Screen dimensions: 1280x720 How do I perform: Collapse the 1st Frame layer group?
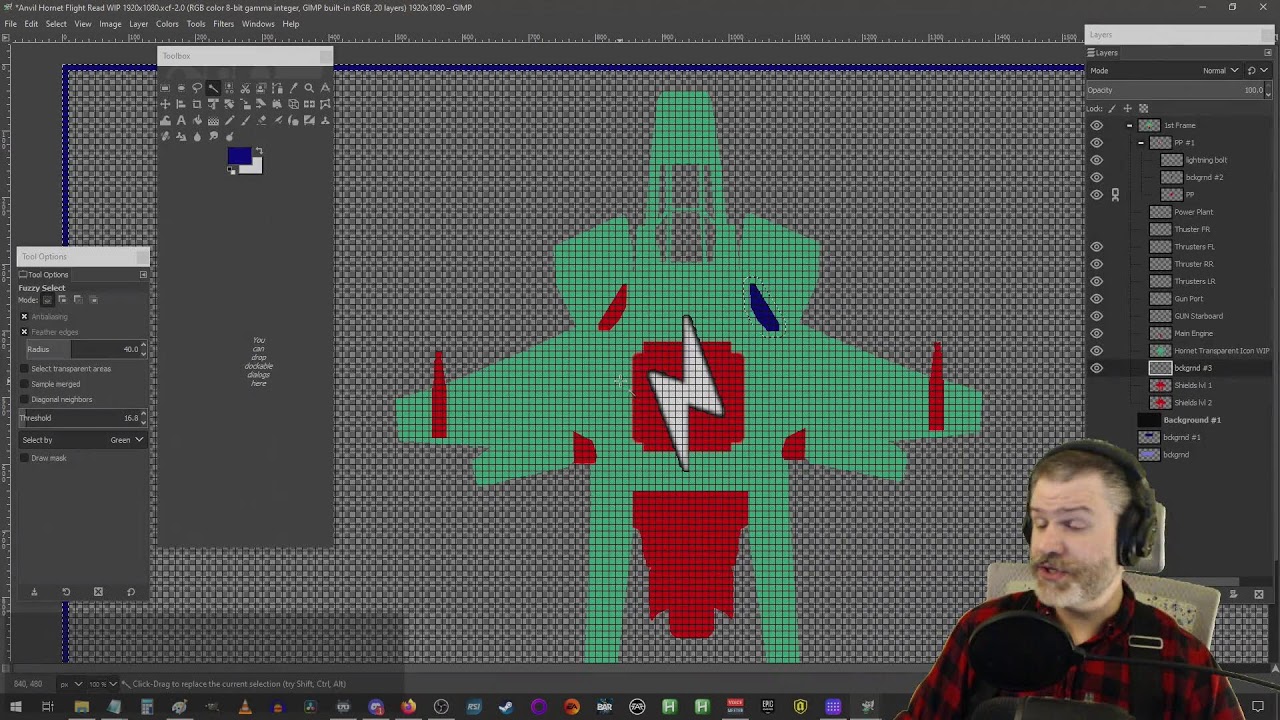(1129, 126)
